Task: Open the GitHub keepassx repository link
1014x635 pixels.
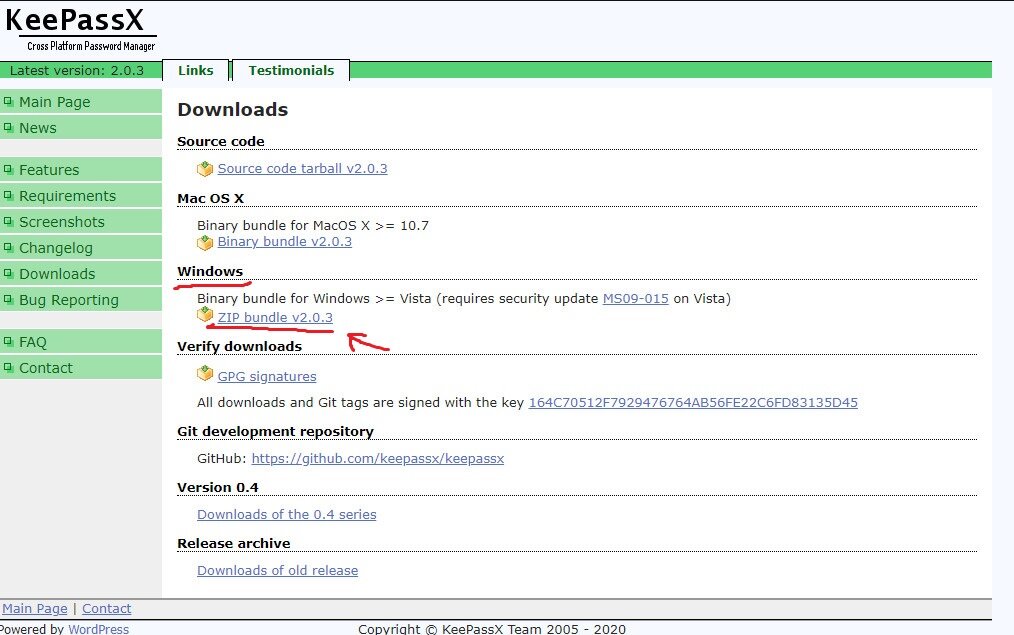Action: tap(378, 458)
